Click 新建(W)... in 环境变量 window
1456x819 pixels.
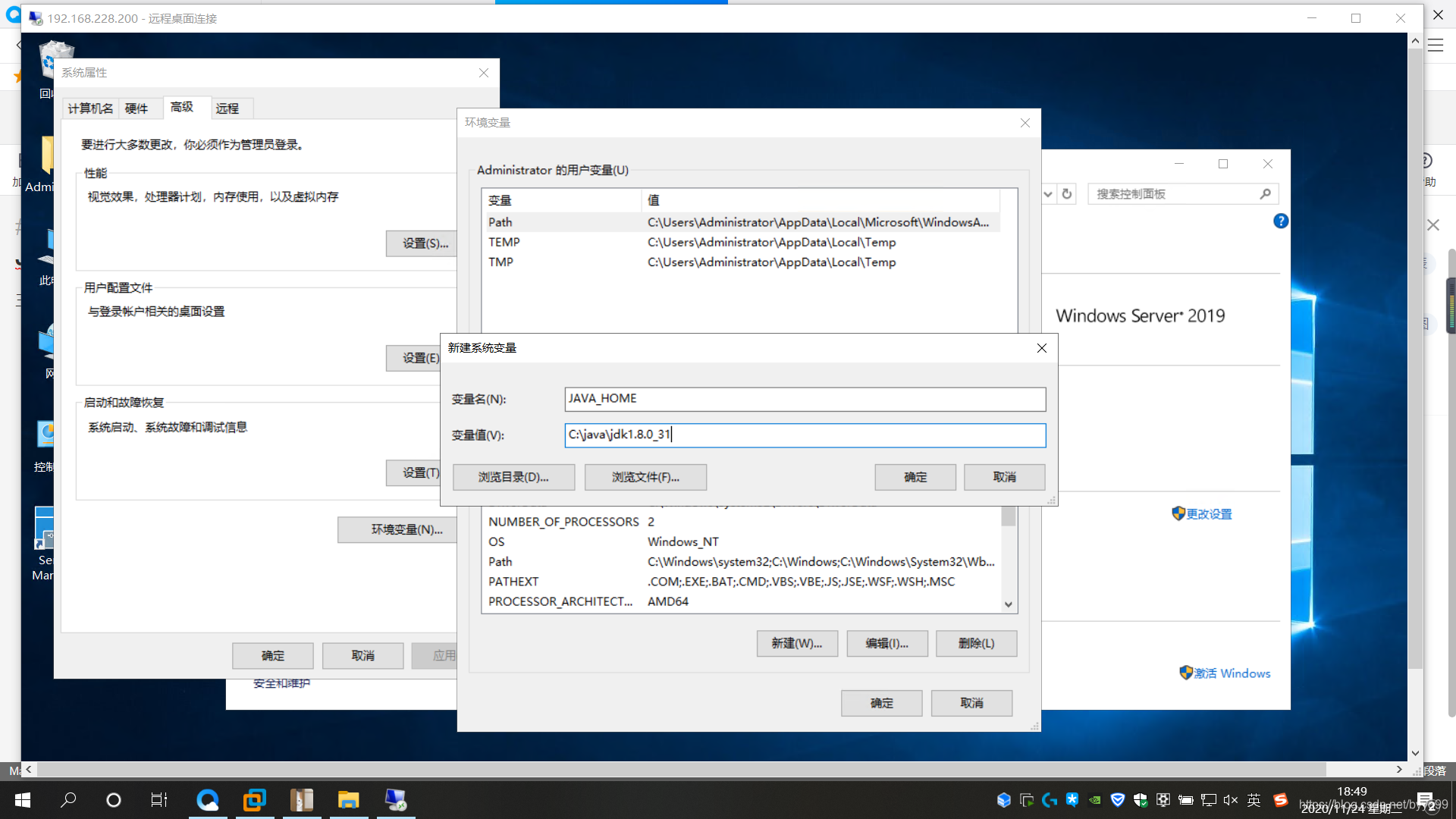797,643
